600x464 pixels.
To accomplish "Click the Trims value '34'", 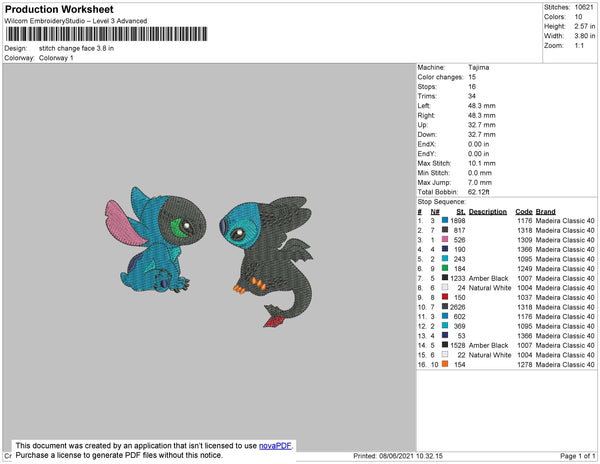I will click(x=472, y=96).
